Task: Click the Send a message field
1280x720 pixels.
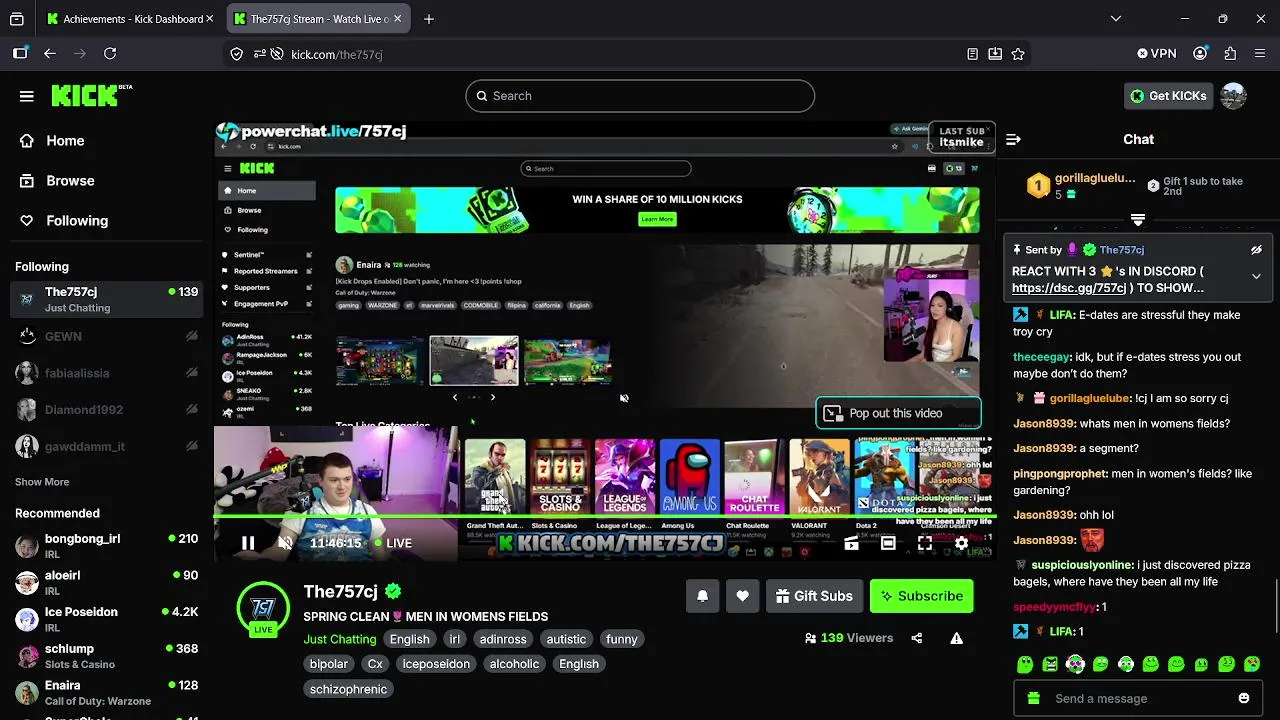Action: pos(1138,698)
